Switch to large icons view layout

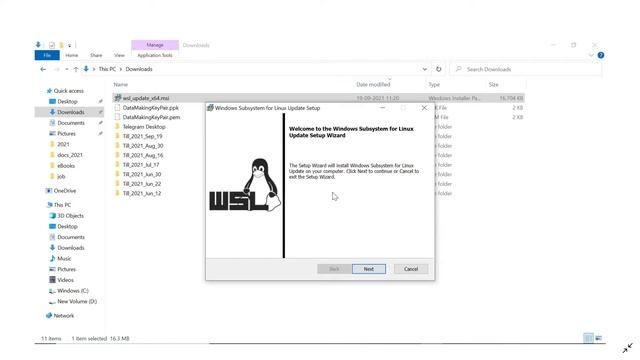[x=599, y=338]
